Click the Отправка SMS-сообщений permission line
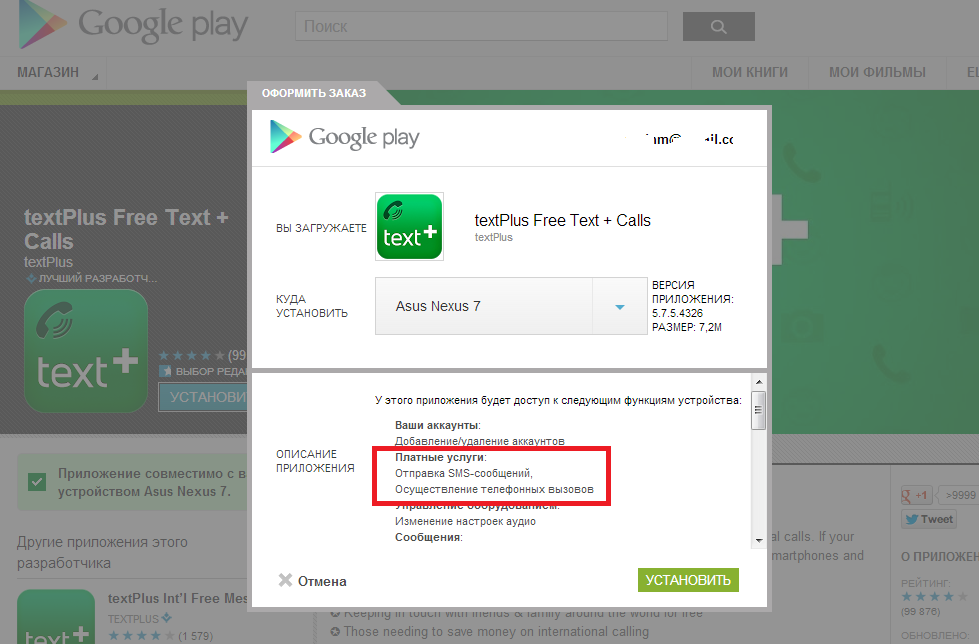 pos(464,473)
